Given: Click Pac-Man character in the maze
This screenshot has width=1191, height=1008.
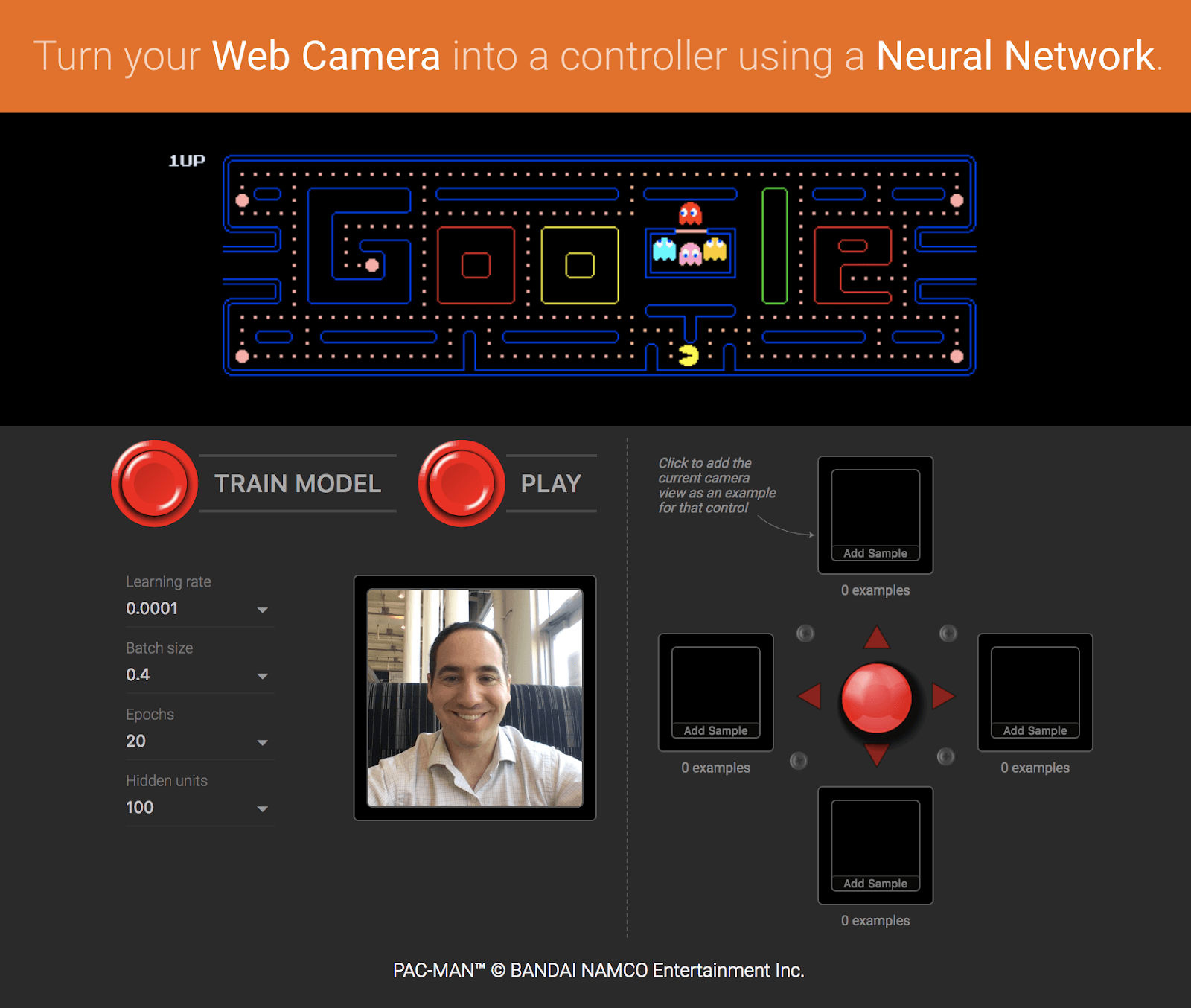Looking at the screenshot, I should point(689,356).
